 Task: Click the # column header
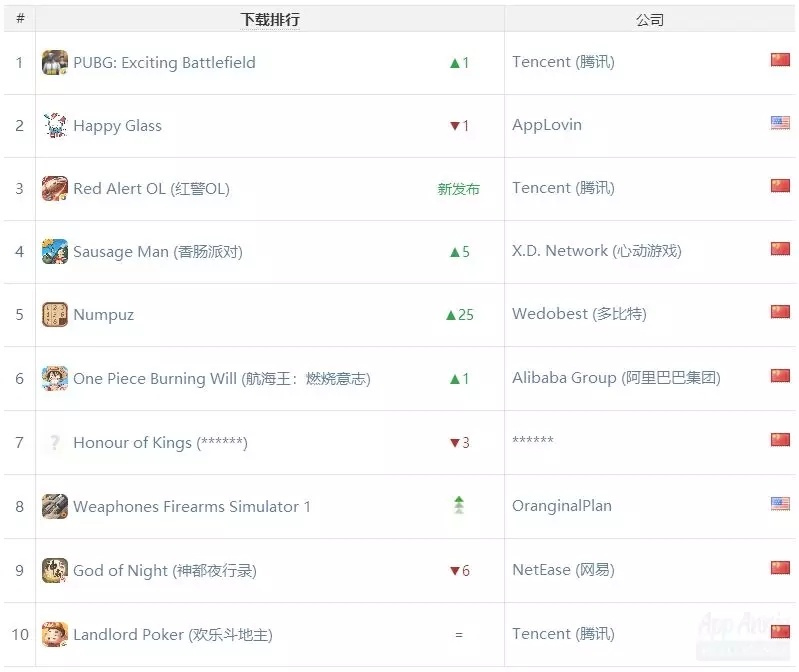pos(20,19)
